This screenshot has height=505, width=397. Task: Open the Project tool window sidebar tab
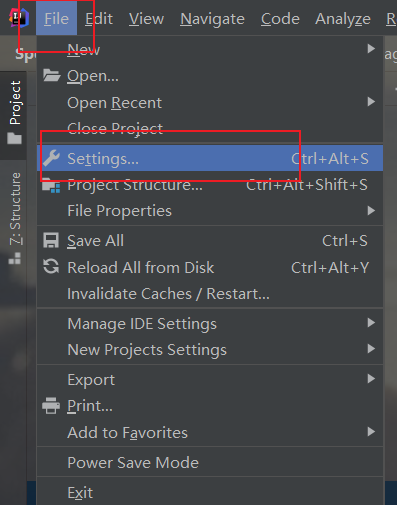(14, 112)
